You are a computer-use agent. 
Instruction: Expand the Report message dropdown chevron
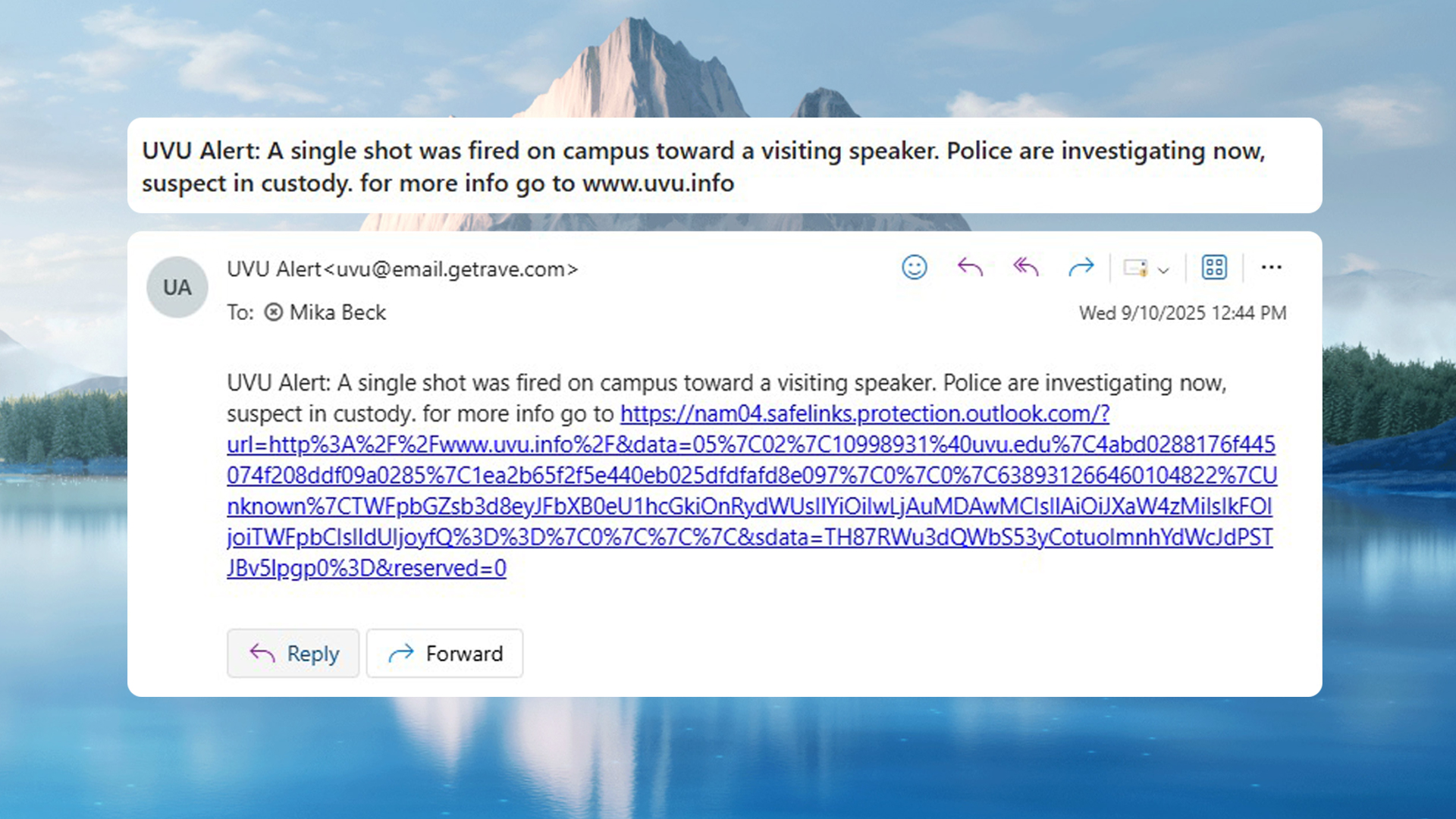tap(1163, 270)
